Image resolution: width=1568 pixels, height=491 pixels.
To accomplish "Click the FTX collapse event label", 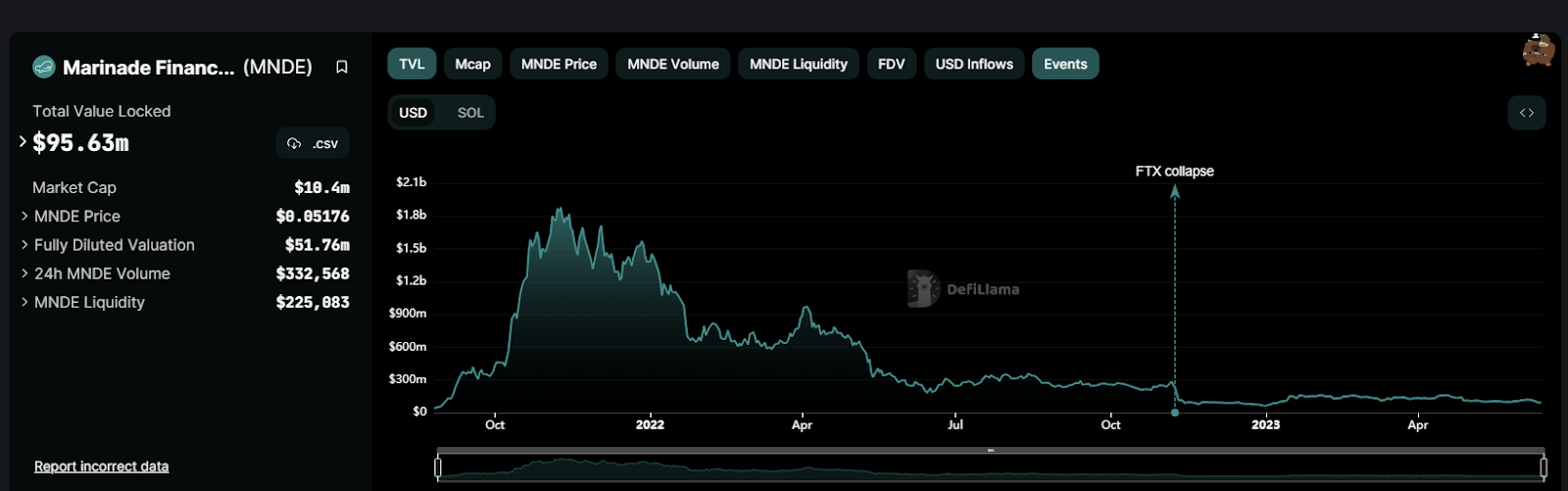I will click(1174, 171).
